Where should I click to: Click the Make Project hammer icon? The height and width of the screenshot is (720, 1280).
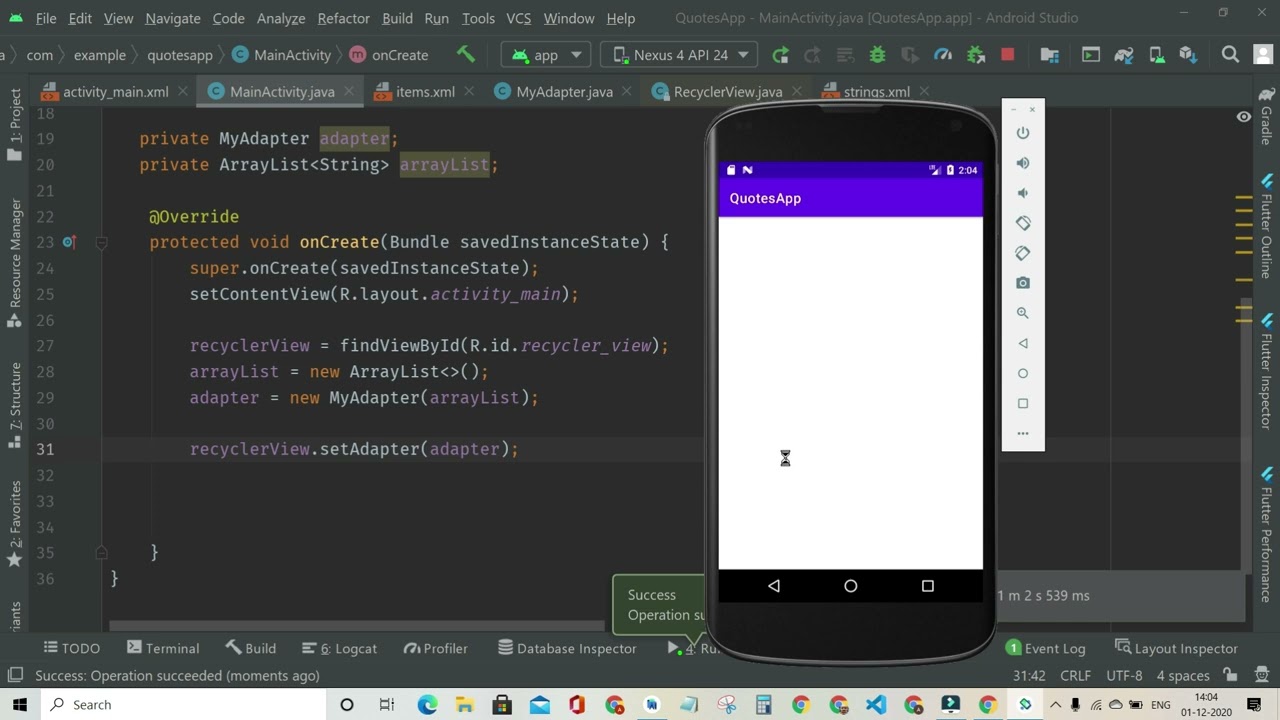[466, 54]
